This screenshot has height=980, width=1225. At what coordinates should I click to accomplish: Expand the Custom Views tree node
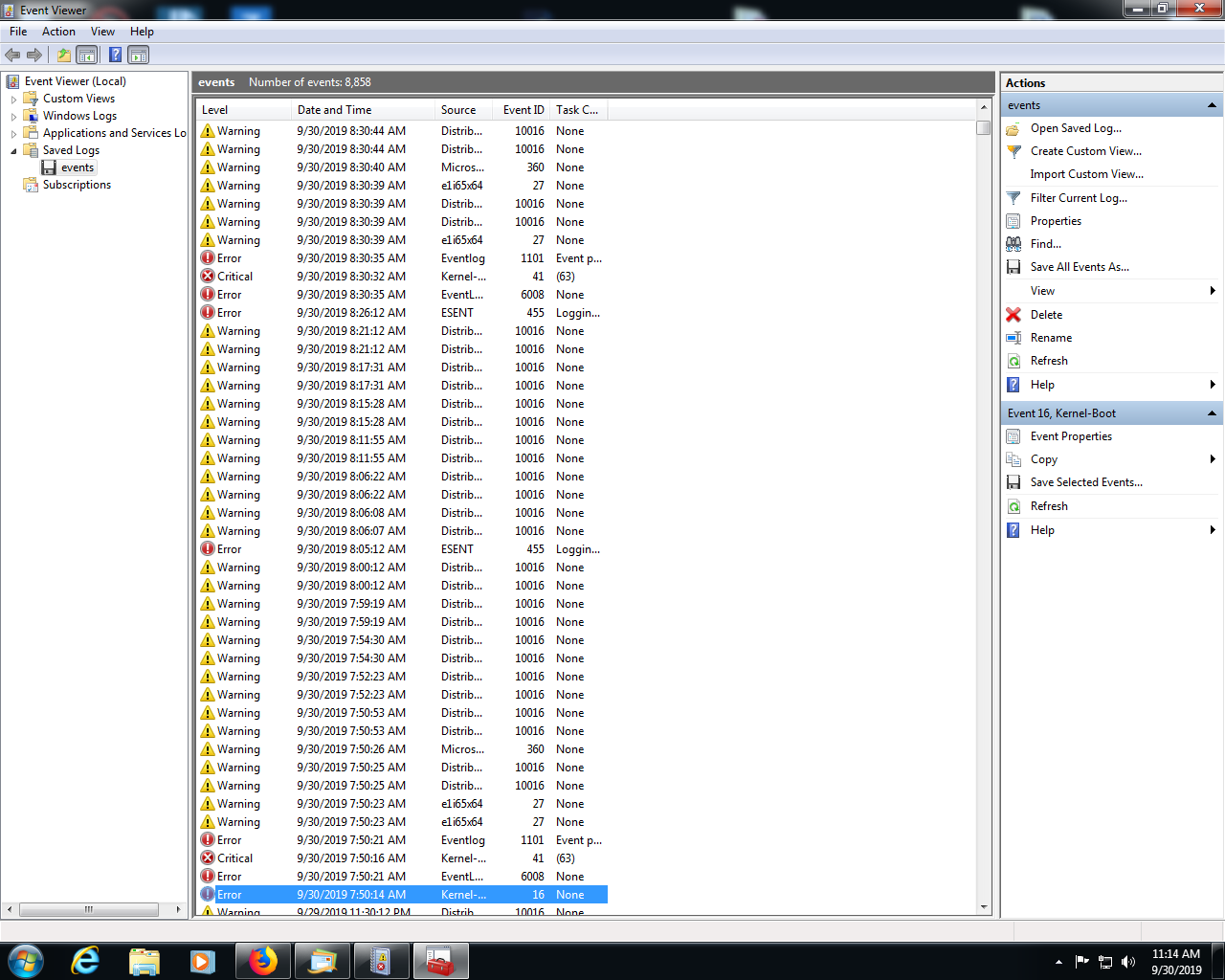click(x=13, y=100)
